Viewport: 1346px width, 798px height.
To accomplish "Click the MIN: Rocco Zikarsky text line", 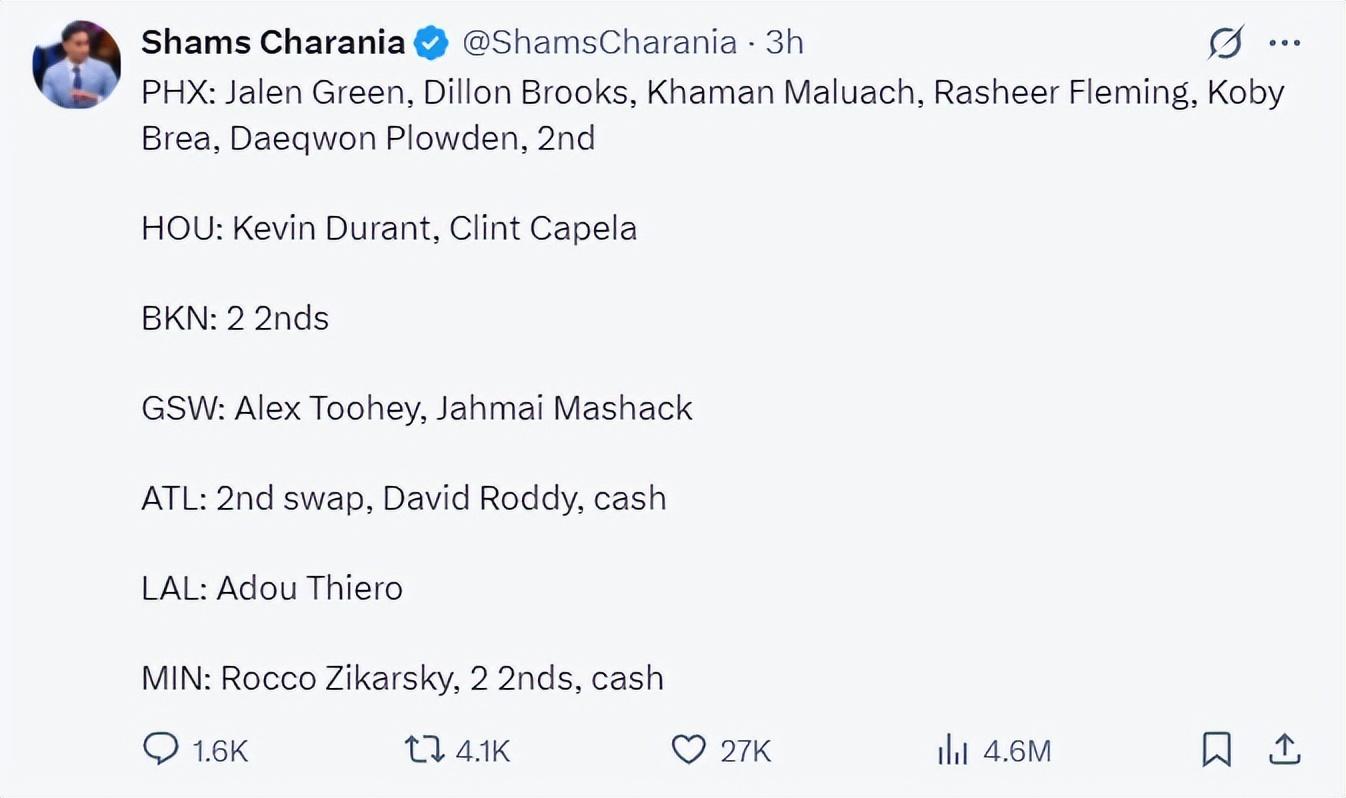I will pos(402,677).
